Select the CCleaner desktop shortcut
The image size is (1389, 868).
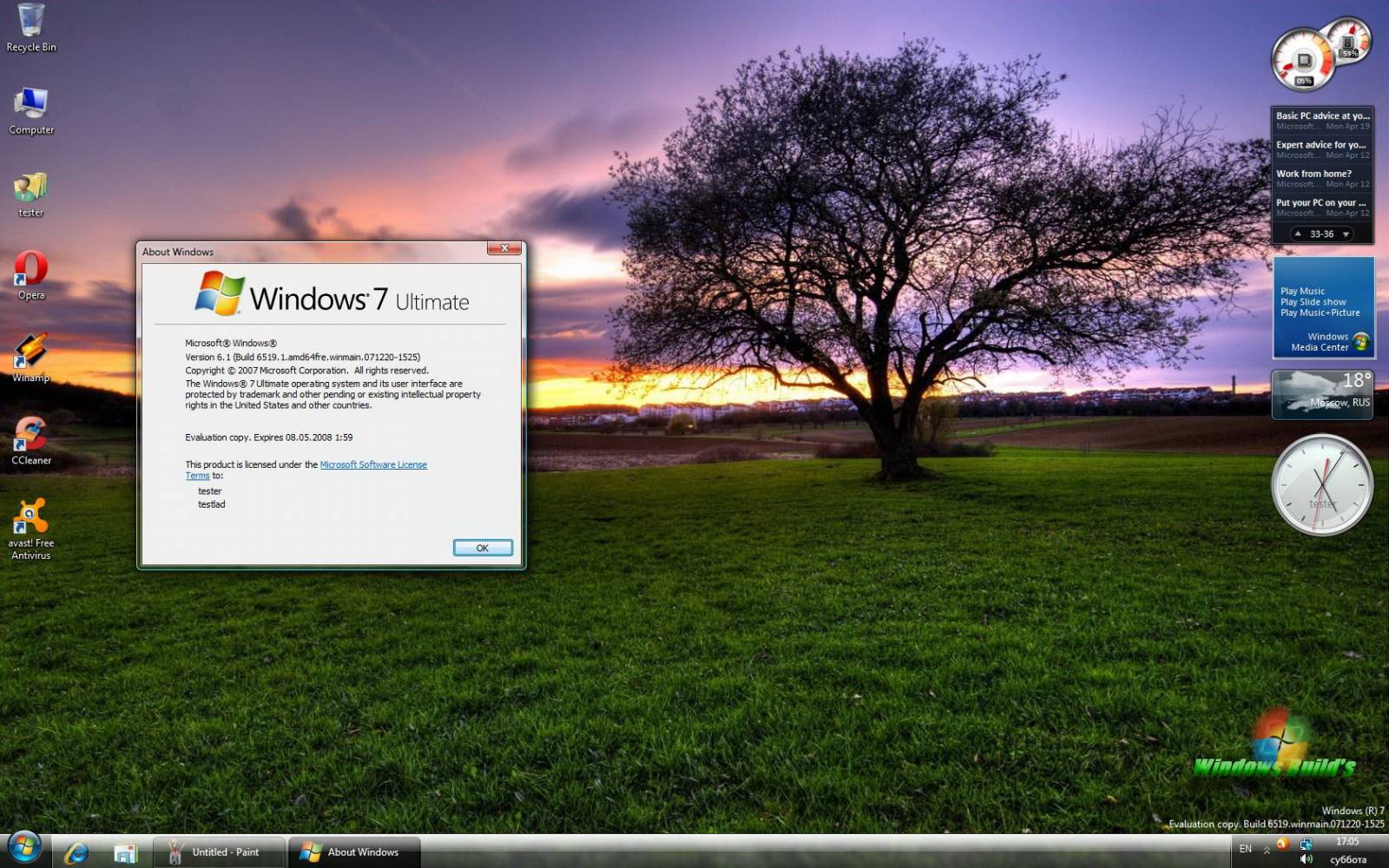(31, 441)
